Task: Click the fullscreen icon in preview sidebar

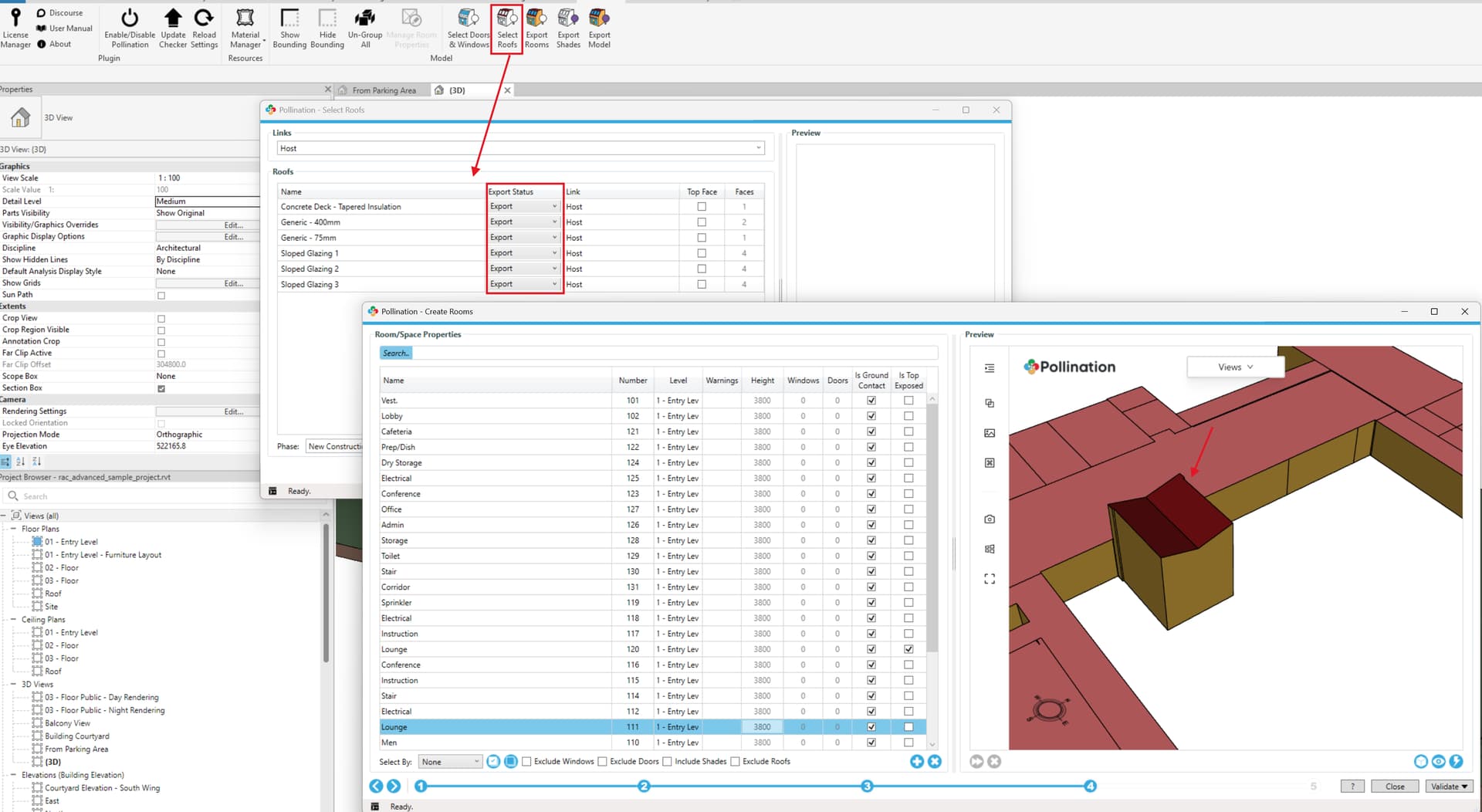Action: pyautogui.click(x=990, y=579)
